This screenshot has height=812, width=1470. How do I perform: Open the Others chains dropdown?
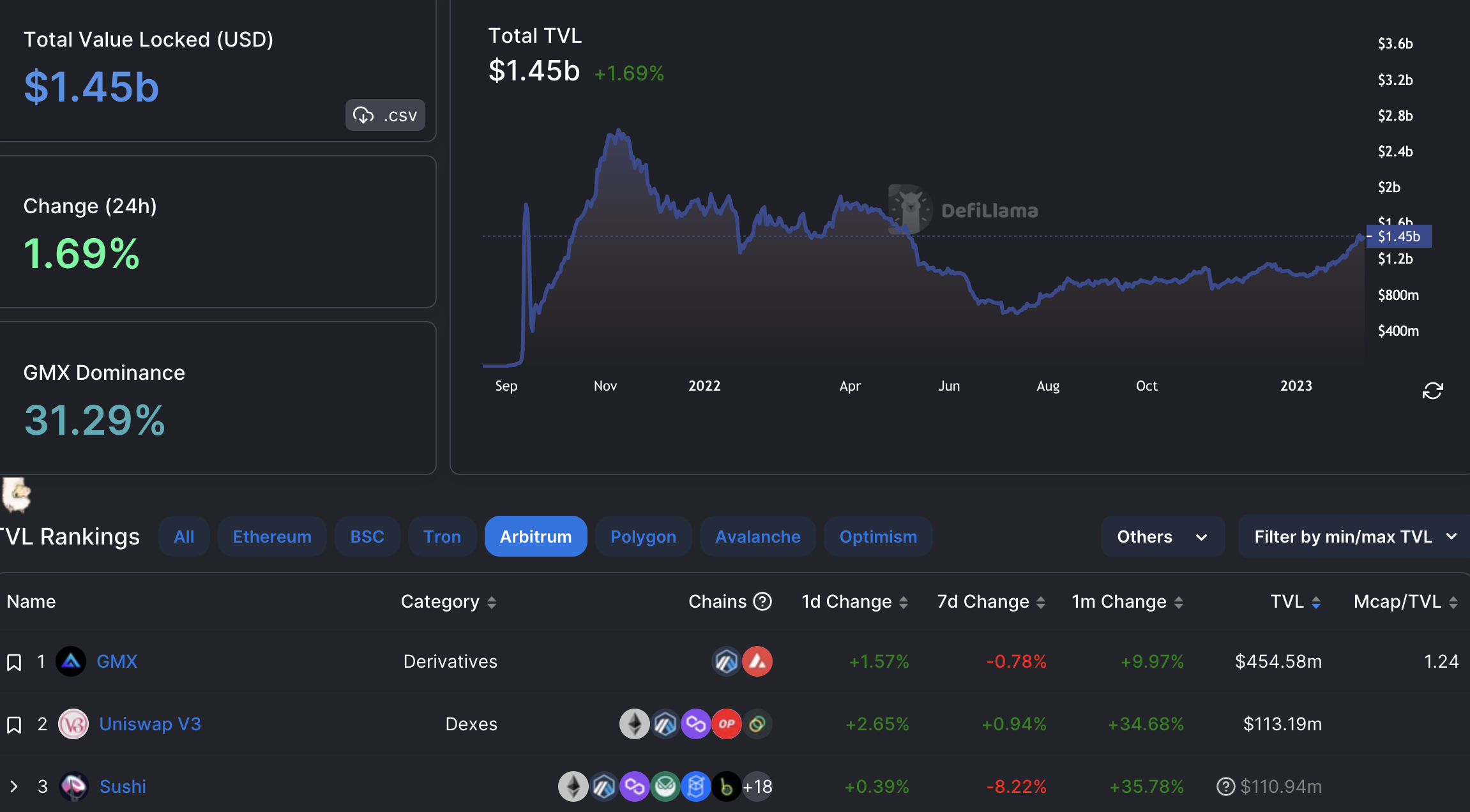1162,537
